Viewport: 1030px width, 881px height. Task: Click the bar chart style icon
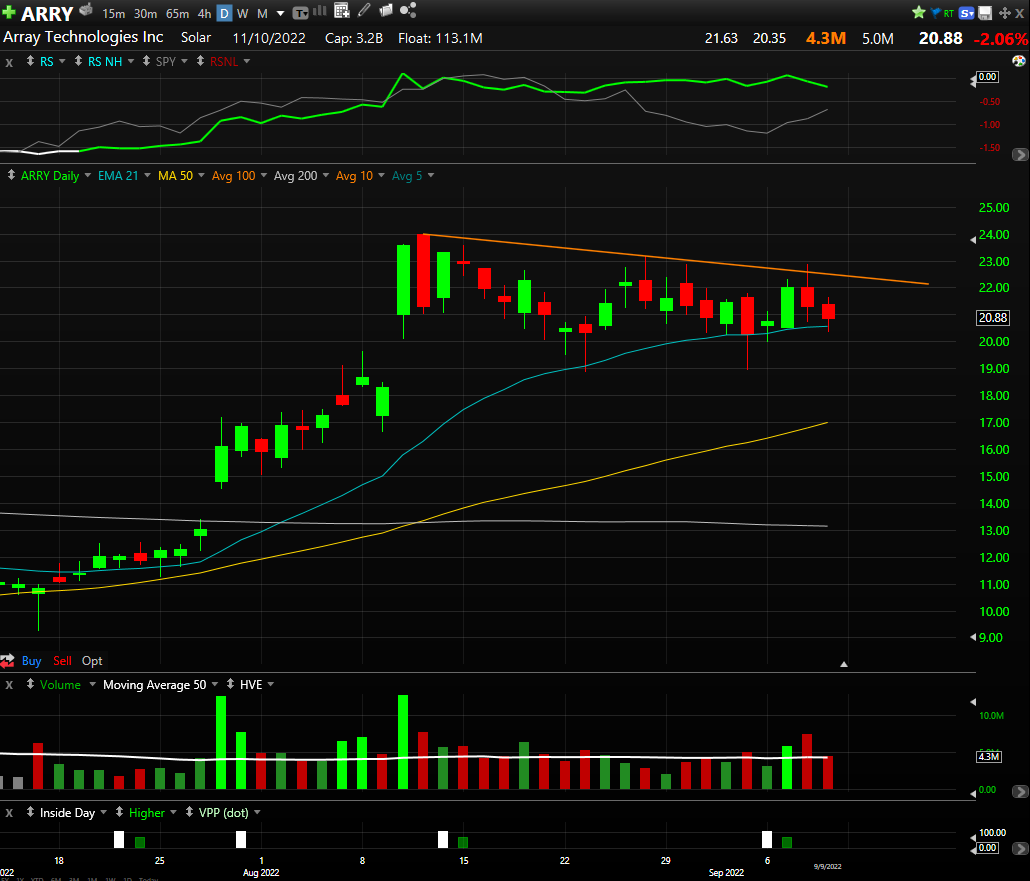[320, 11]
